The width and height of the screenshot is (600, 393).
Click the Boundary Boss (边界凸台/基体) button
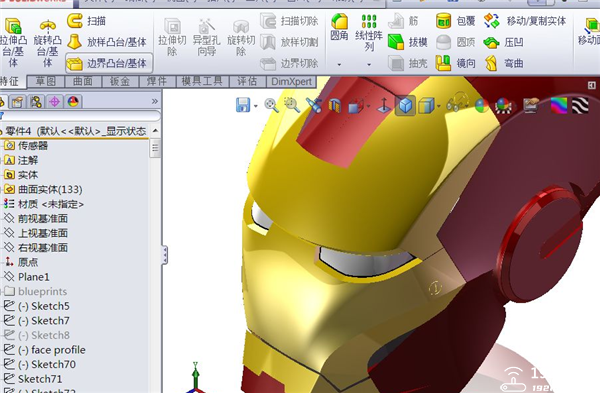108,63
